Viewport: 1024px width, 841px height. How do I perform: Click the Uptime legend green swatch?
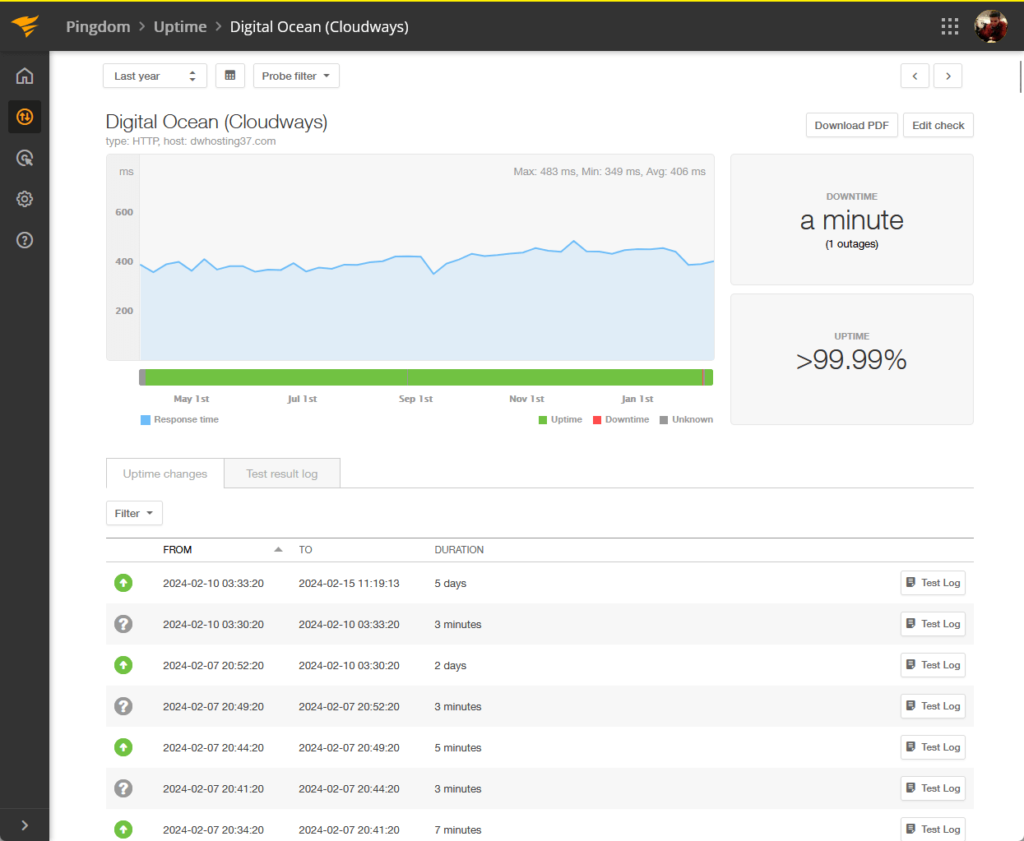point(543,420)
